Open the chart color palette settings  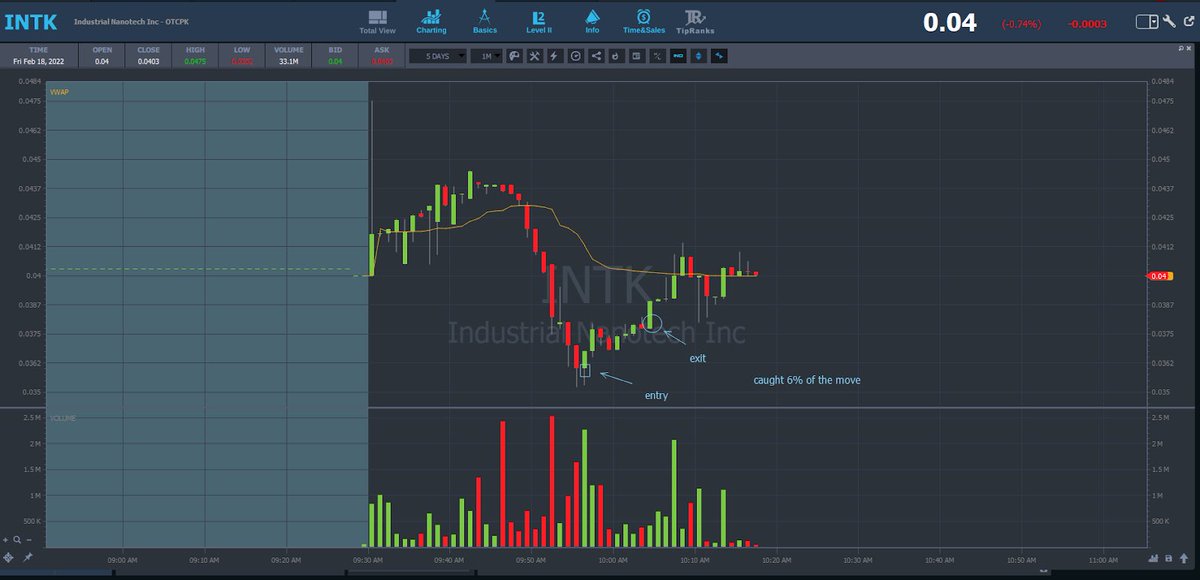click(514, 56)
